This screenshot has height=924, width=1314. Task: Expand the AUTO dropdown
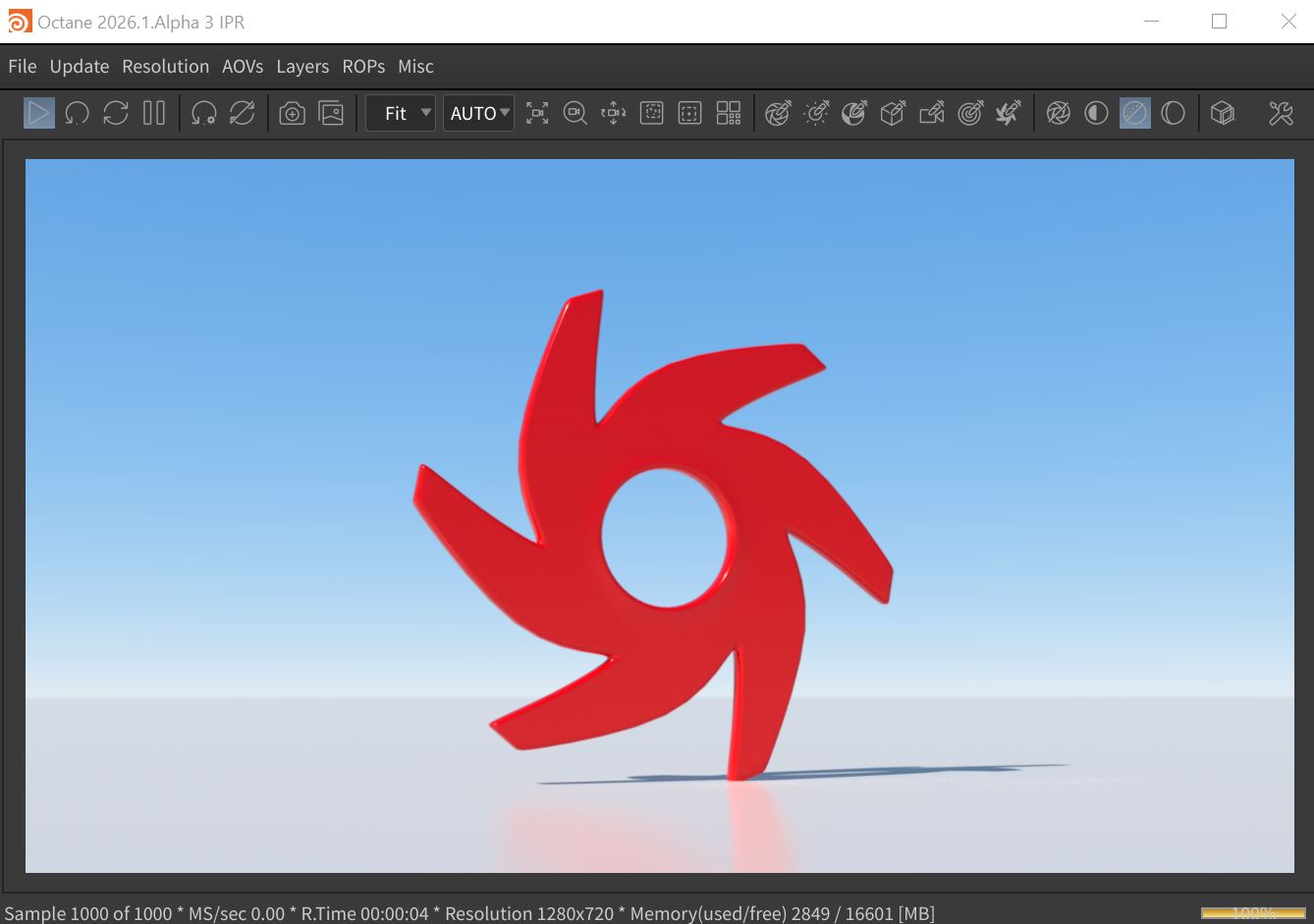478,114
